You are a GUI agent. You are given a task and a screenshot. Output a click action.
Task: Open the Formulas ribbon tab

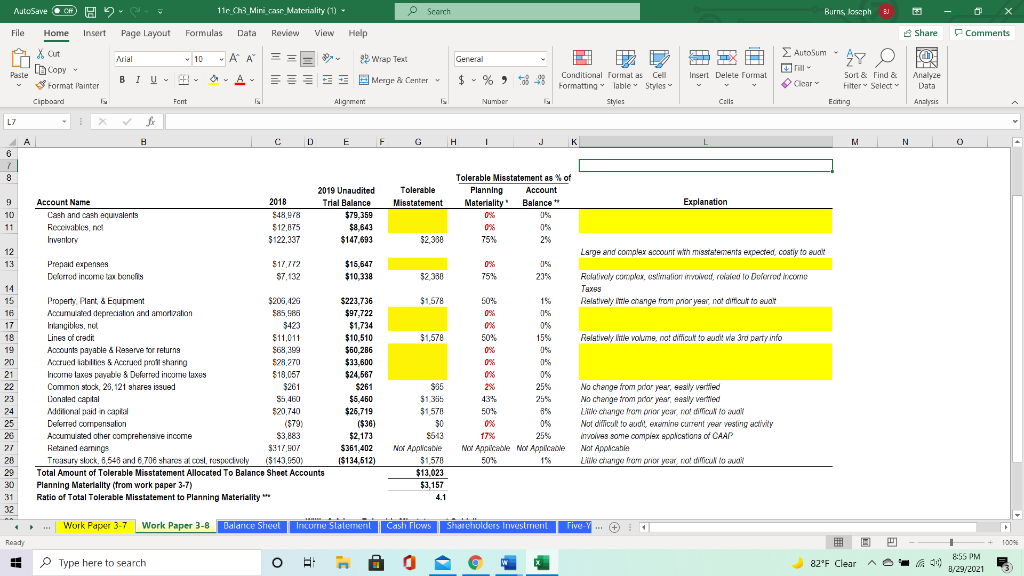(x=203, y=33)
